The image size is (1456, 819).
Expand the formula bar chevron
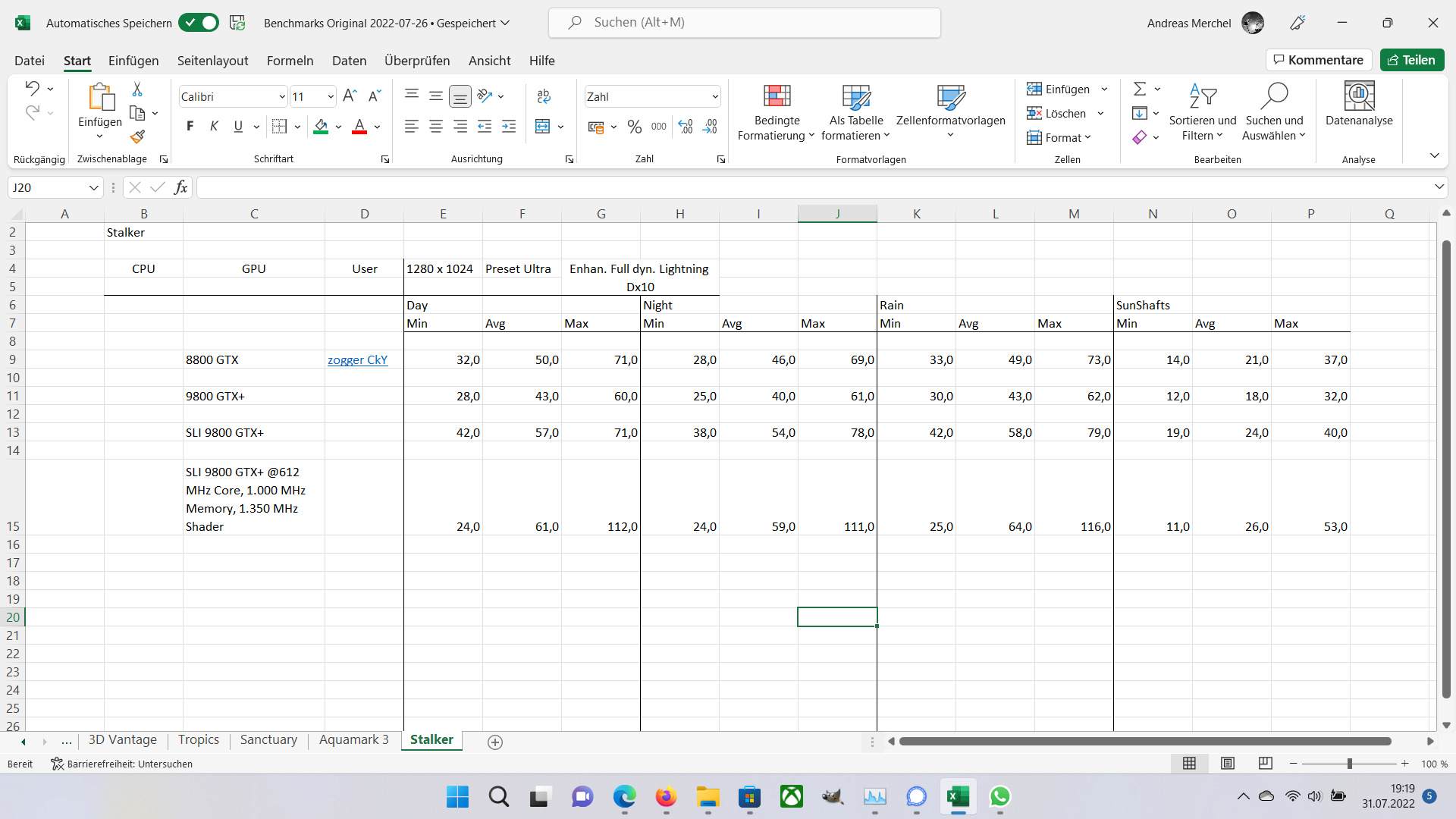[x=1439, y=187]
